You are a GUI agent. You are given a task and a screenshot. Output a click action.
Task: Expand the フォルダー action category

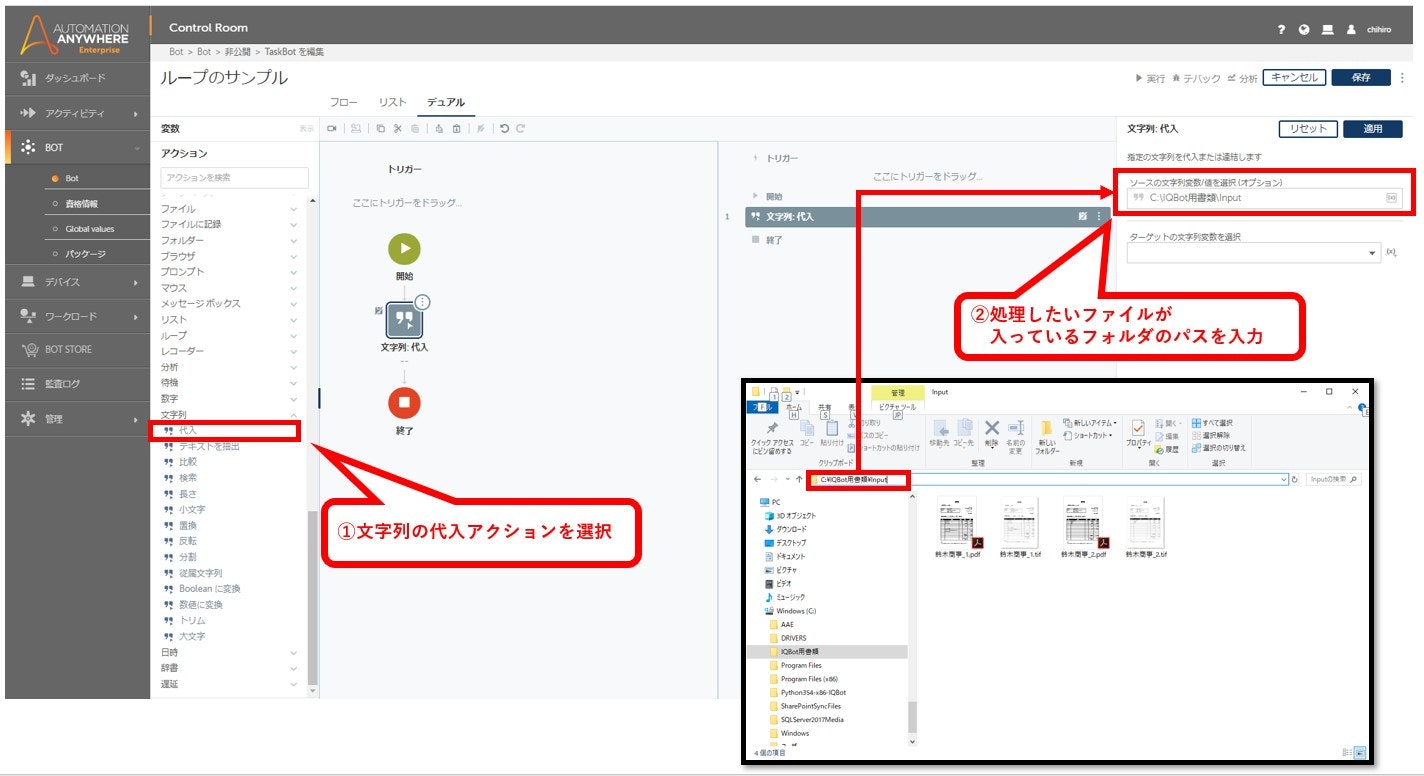[229, 241]
